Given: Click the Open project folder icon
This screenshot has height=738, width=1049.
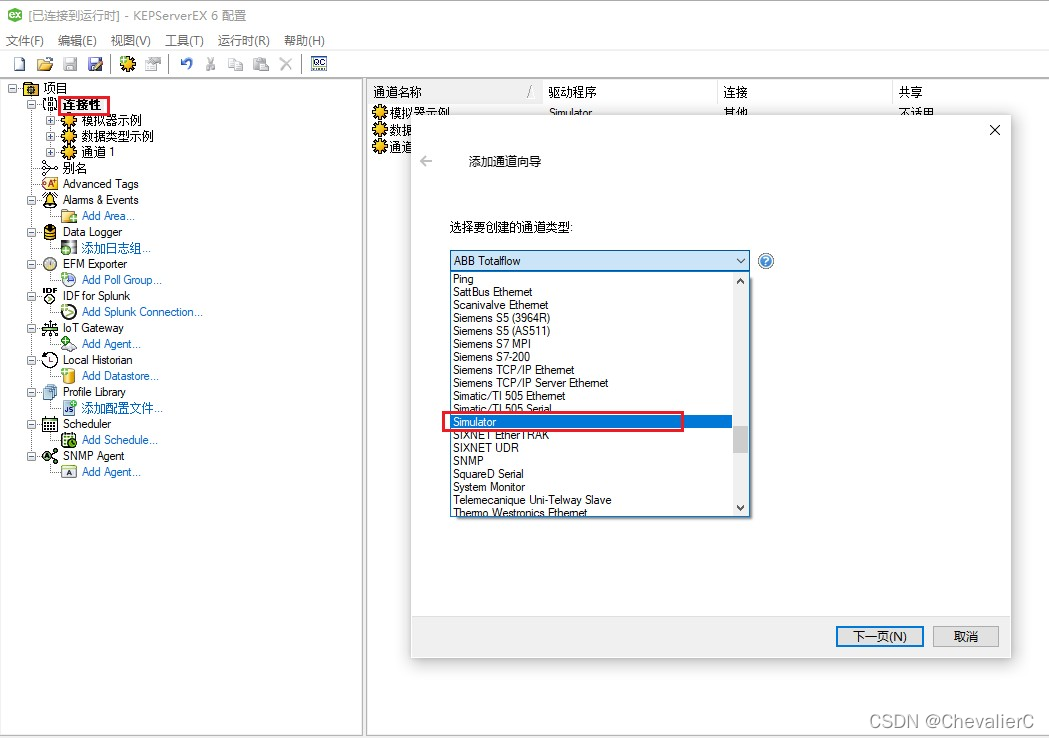Looking at the screenshot, I should (x=45, y=64).
